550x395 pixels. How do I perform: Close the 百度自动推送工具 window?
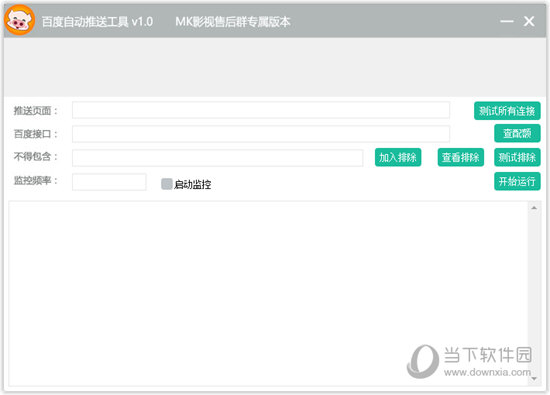[529, 21]
